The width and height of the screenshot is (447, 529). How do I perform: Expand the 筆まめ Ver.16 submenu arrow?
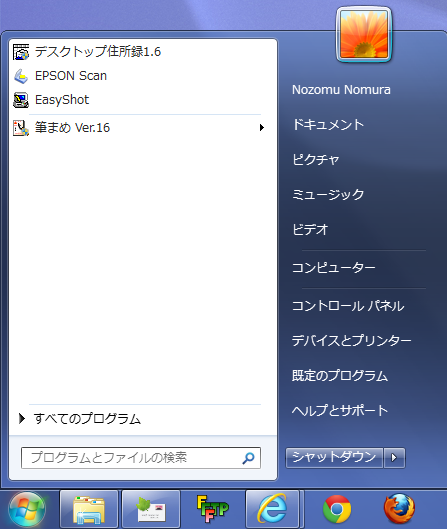coord(261,128)
